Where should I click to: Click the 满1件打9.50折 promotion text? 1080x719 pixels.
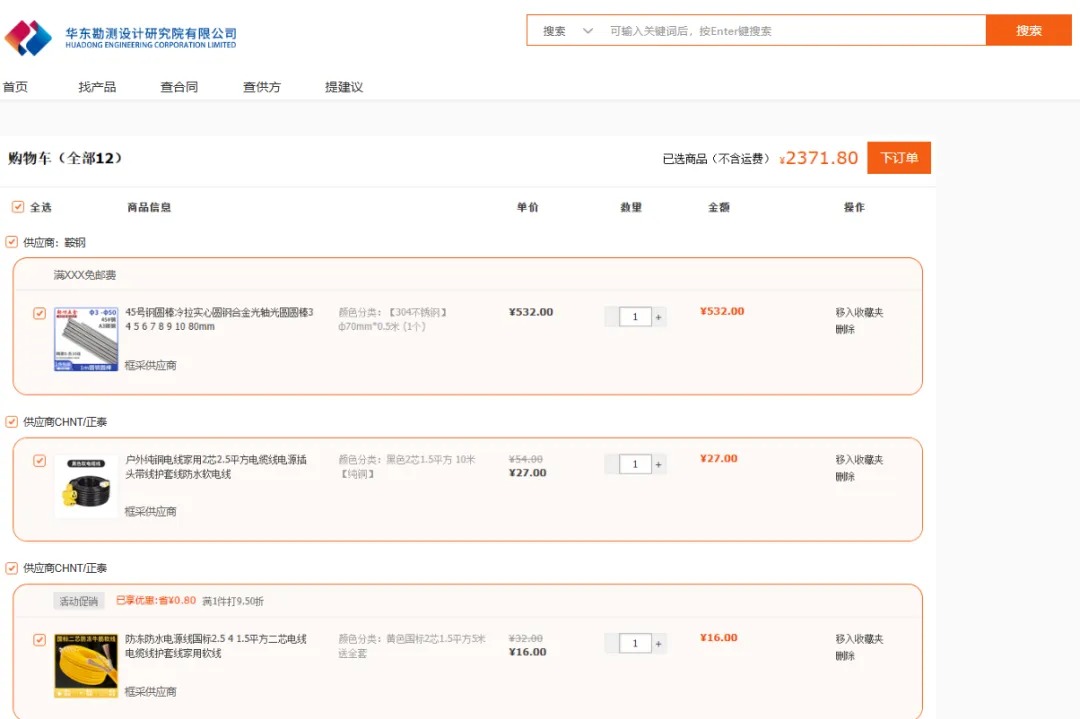pos(233,601)
